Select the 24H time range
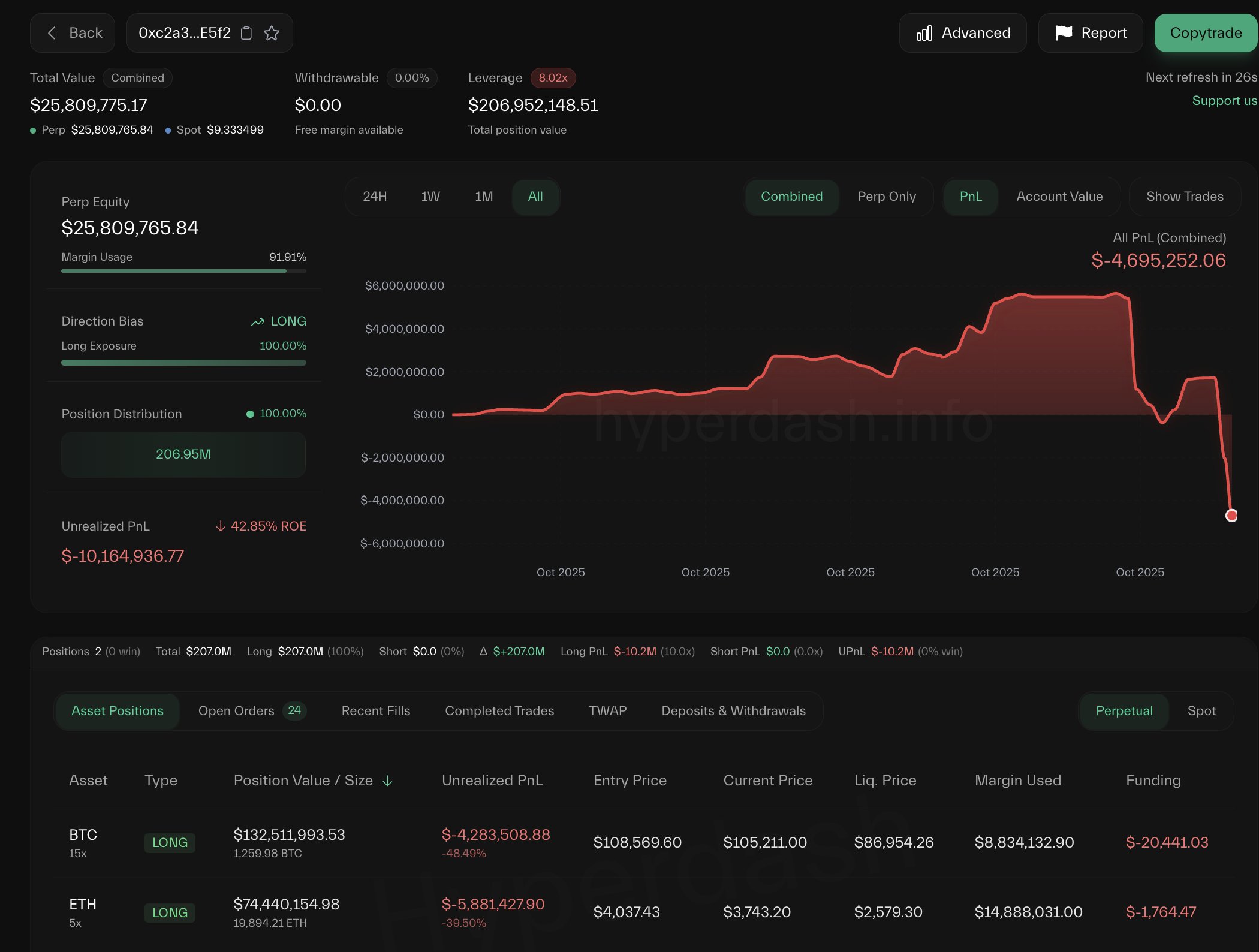 click(375, 197)
